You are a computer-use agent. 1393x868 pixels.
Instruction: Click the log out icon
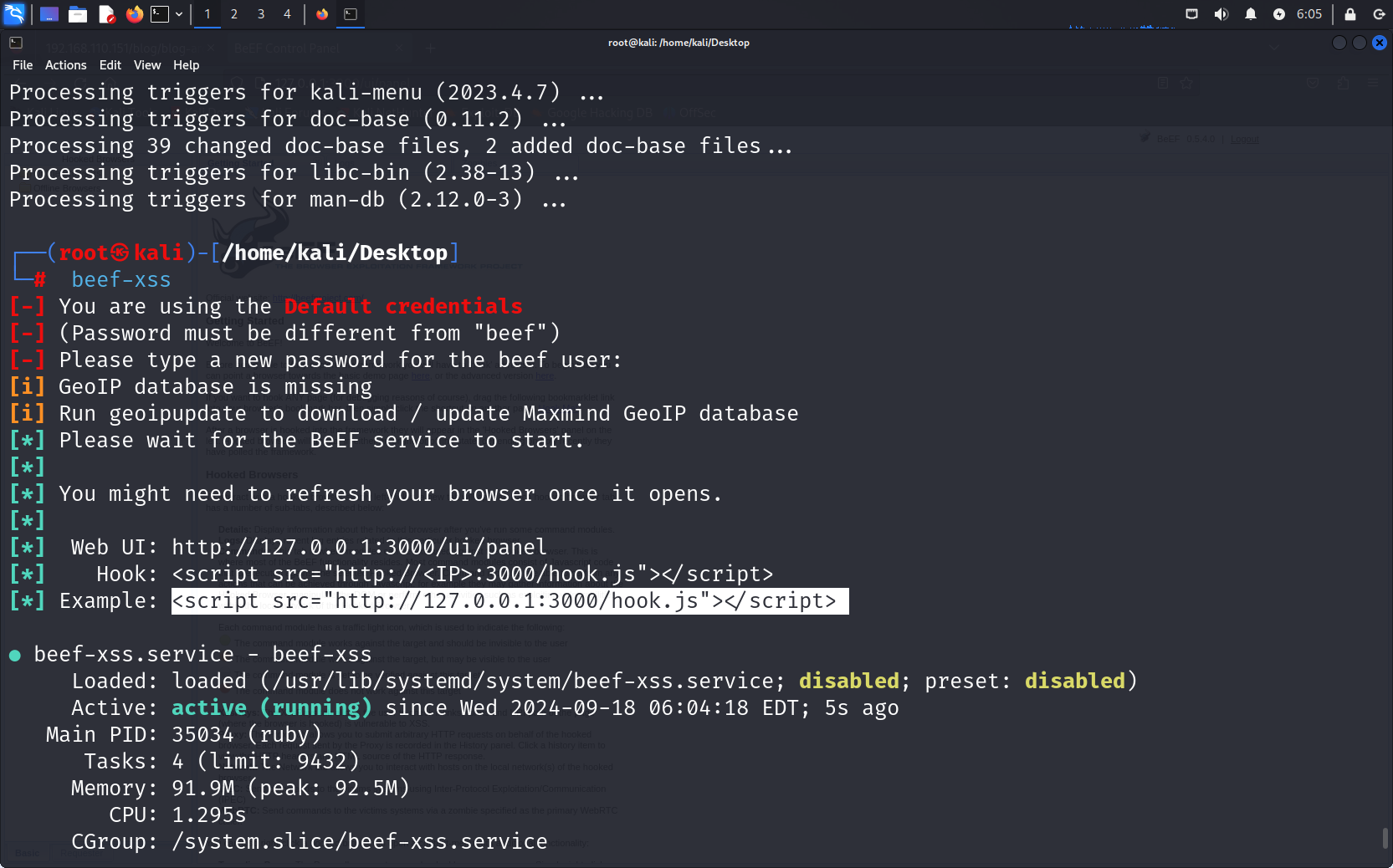click(x=1379, y=14)
